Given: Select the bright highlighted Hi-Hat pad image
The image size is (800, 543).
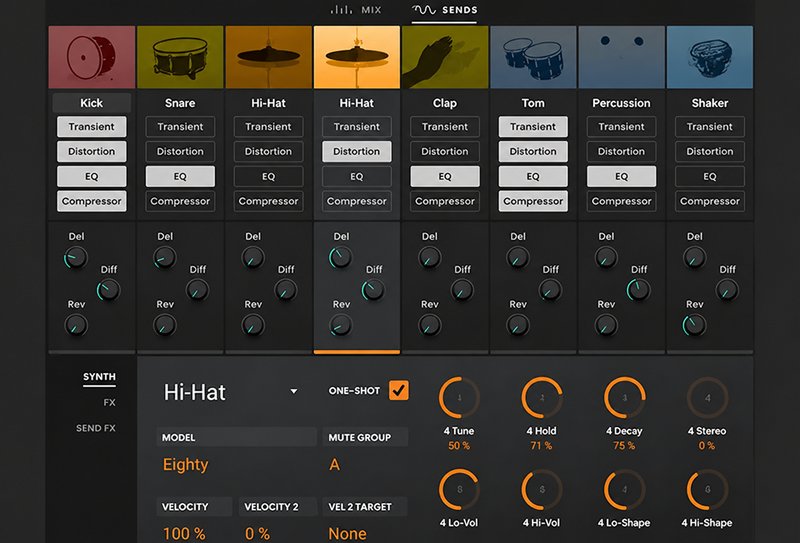Looking at the screenshot, I should pyautogui.click(x=357, y=57).
